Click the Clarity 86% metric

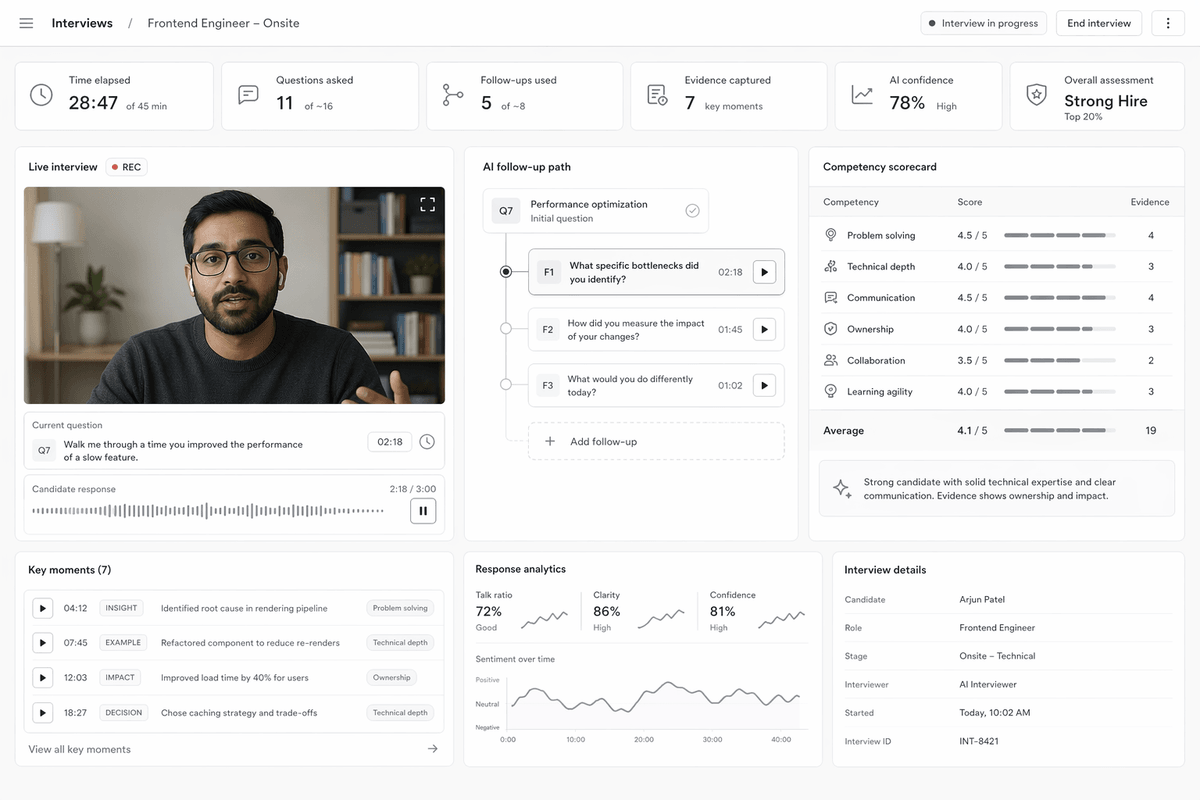607,611
